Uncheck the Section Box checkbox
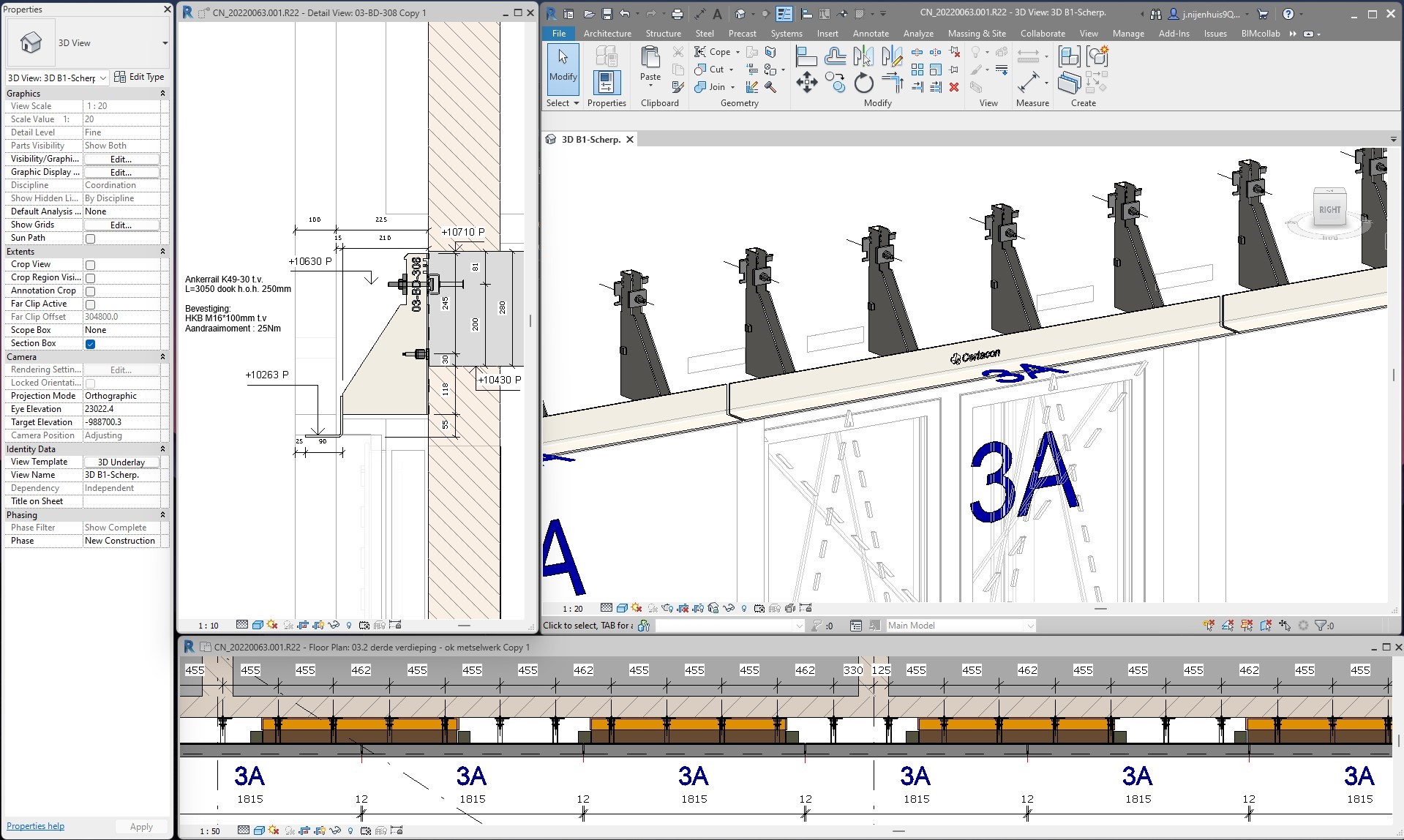The height and width of the screenshot is (840, 1404). click(90, 344)
